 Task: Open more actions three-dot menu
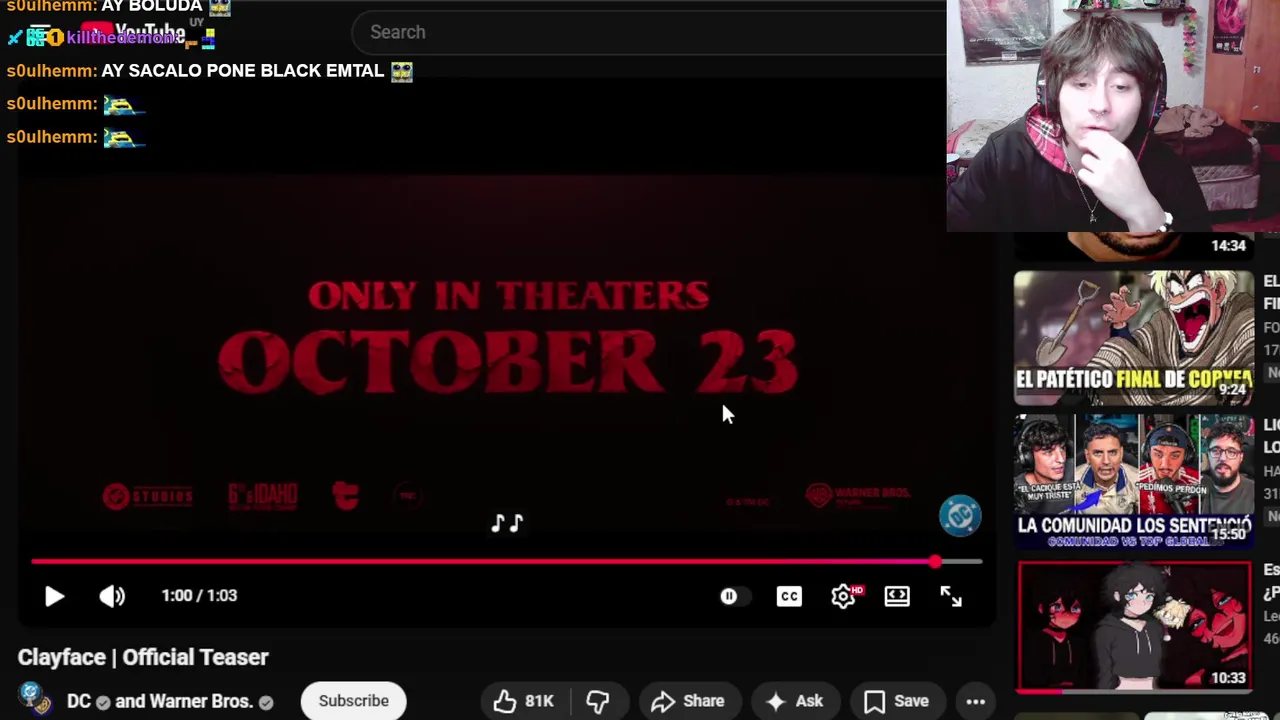click(976, 701)
